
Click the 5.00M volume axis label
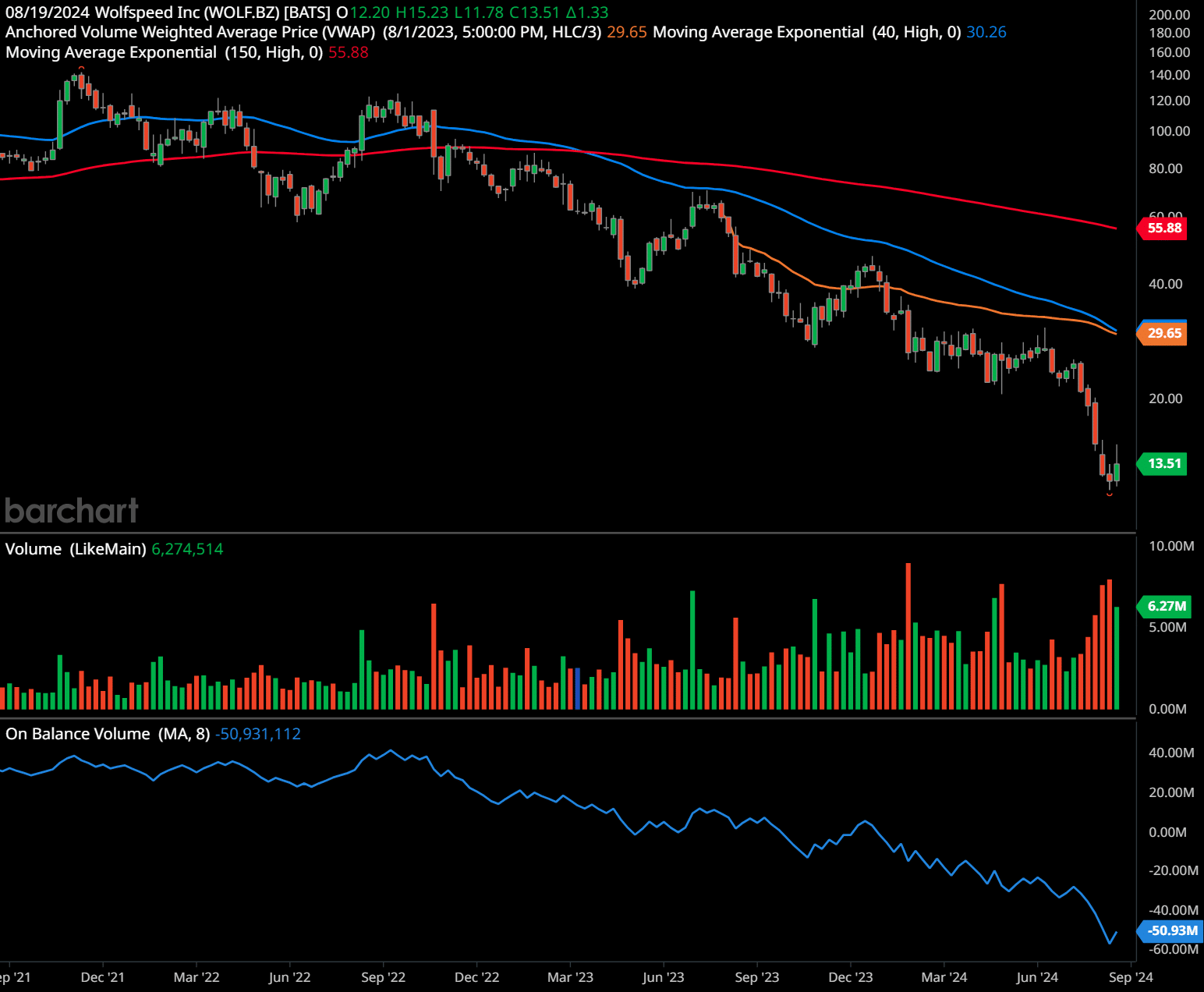(1167, 627)
